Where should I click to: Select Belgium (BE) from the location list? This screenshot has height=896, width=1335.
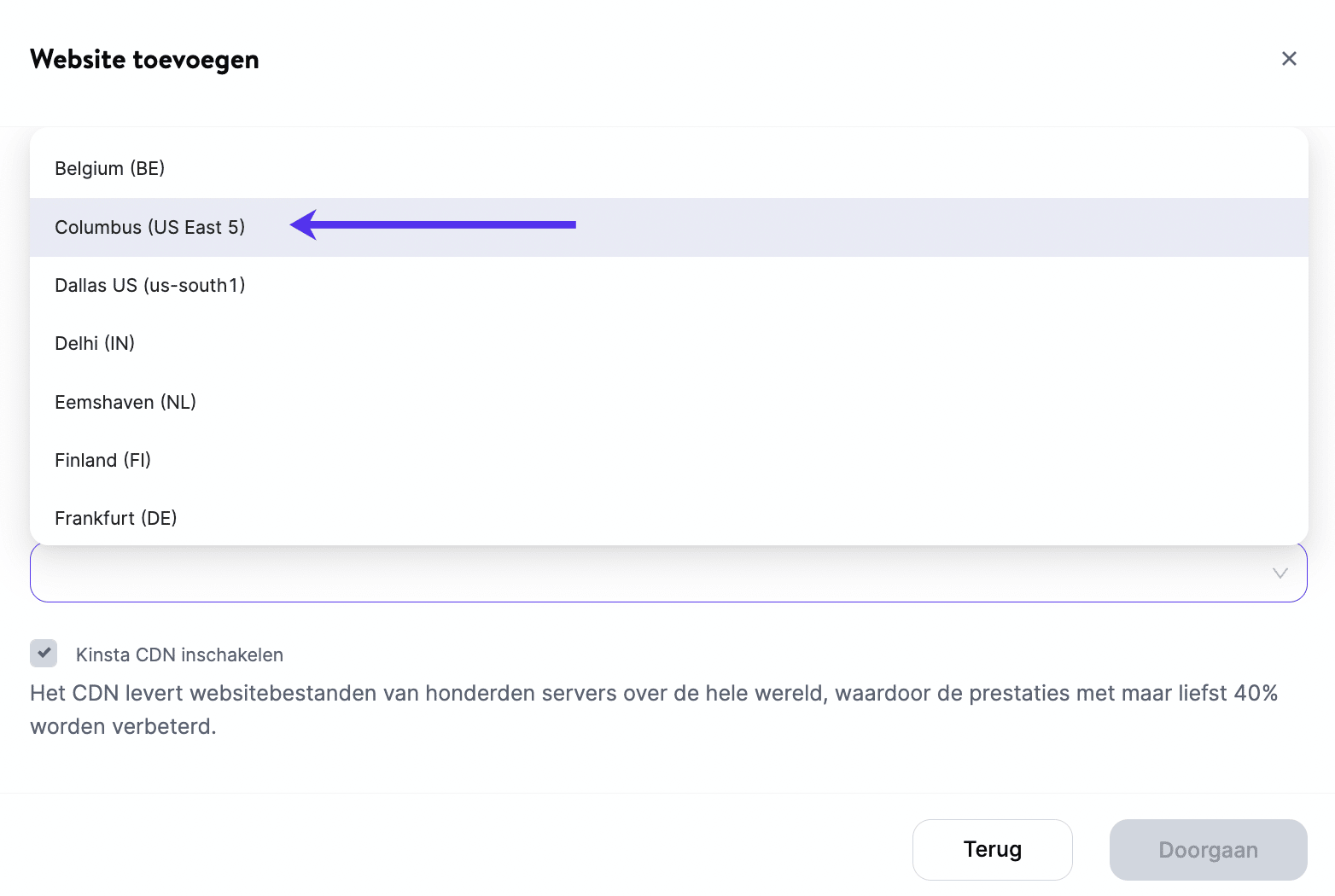(110, 169)
